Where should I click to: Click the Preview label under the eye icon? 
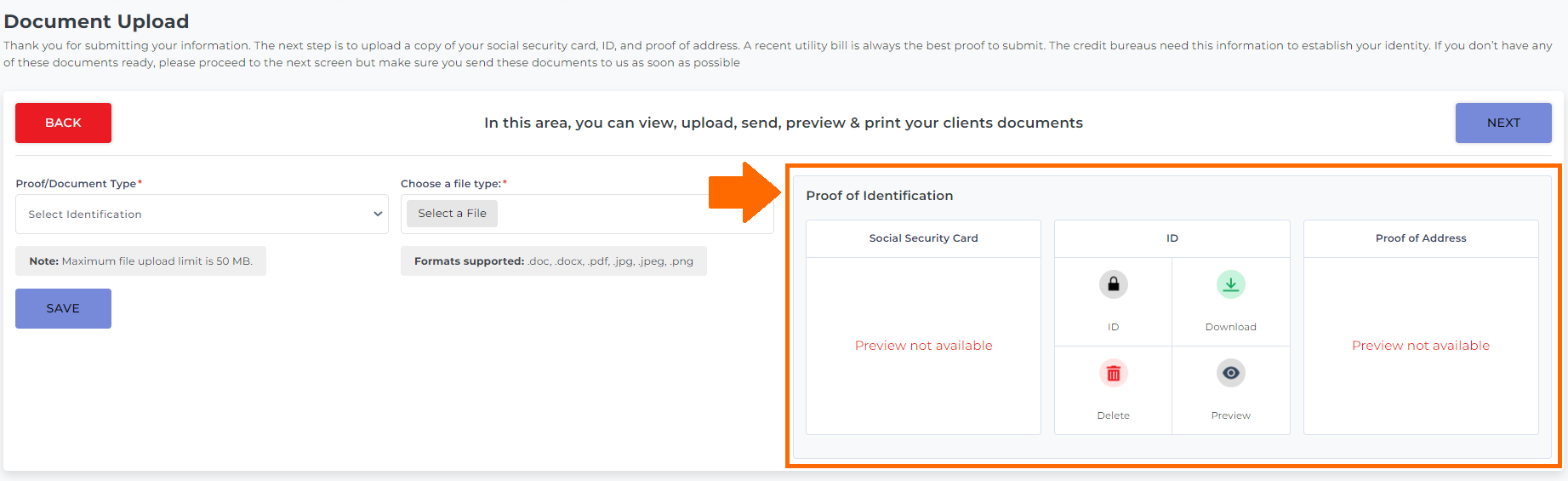coord(1230,415)
